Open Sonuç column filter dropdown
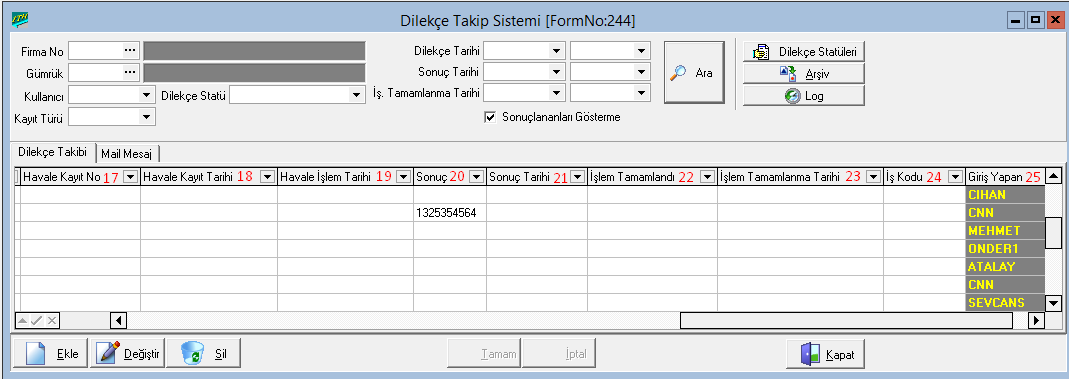The height and width of the screenshot is (379, 1069). (476, 177)
